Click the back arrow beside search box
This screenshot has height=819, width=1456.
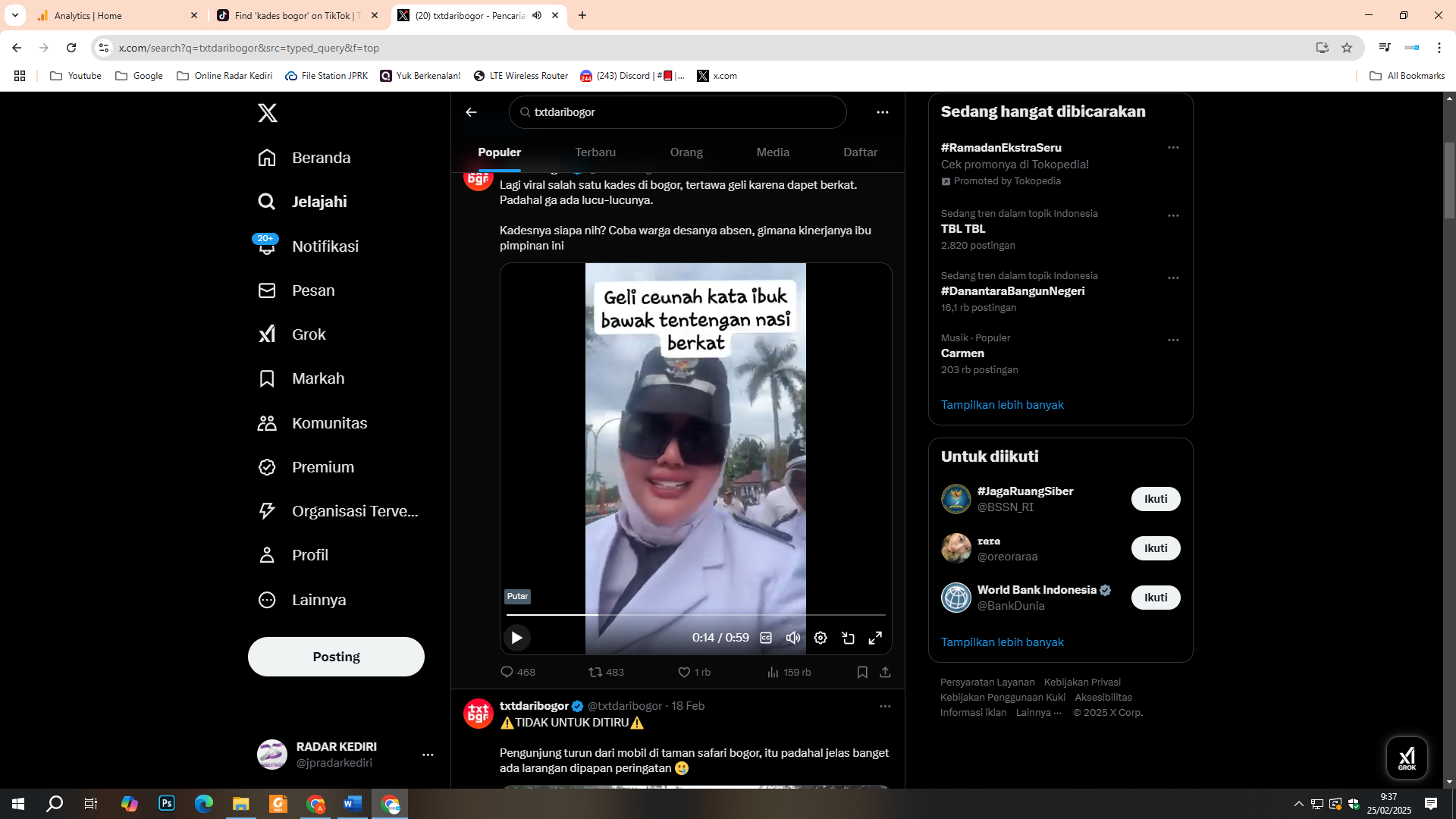[x=471, y=112]
